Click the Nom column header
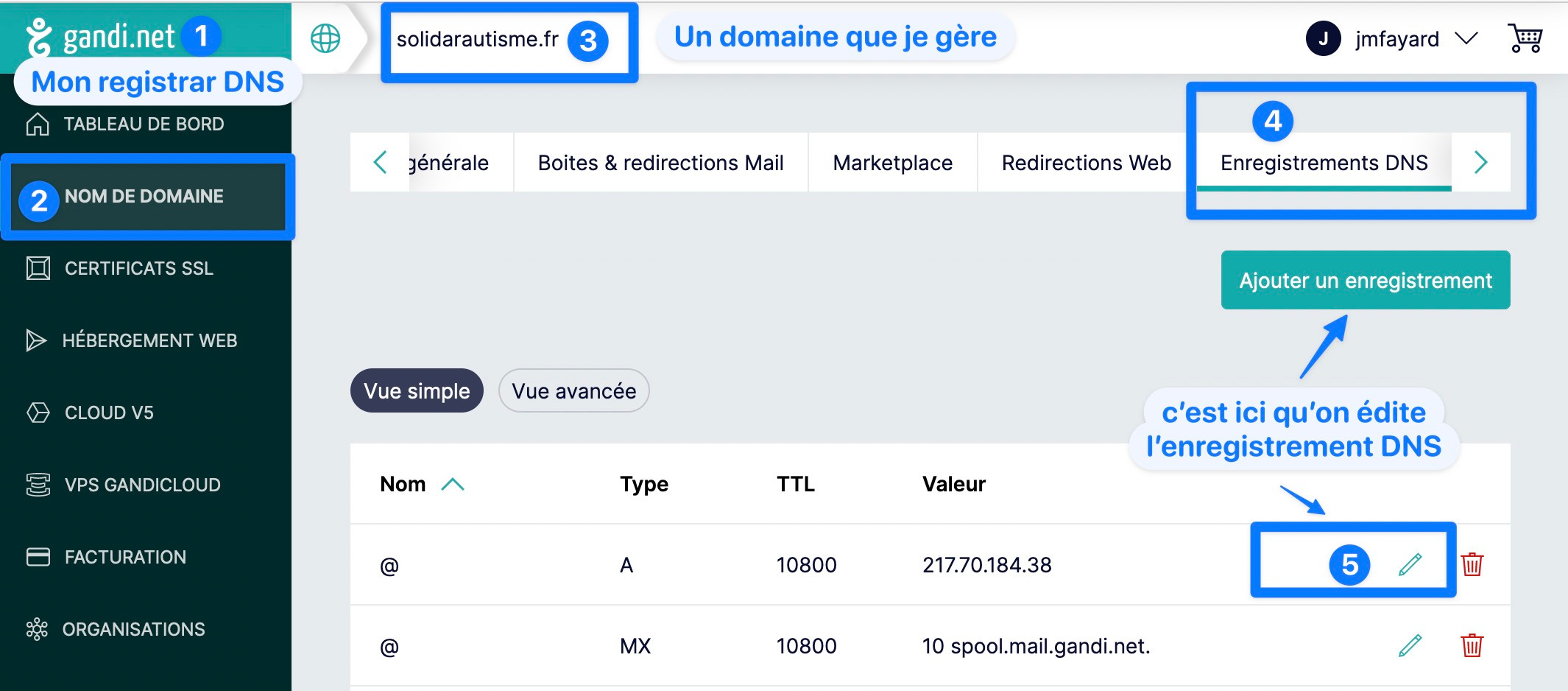 click(x=403, y=484)
